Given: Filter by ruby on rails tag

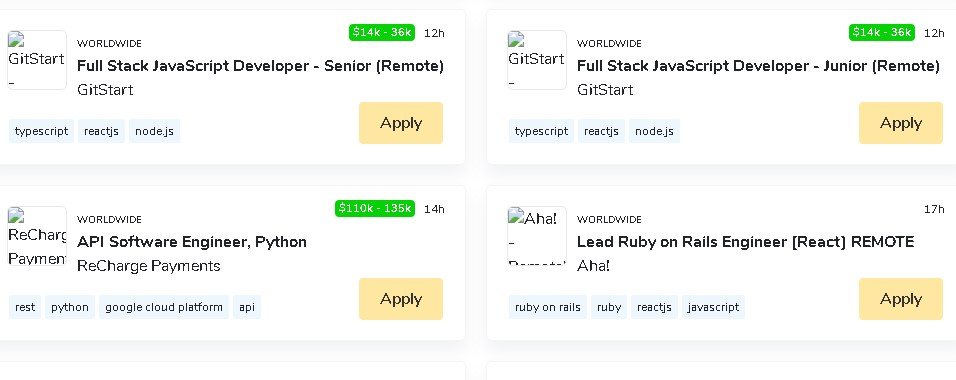Looking at the screenshot, I should click(548, 307).
